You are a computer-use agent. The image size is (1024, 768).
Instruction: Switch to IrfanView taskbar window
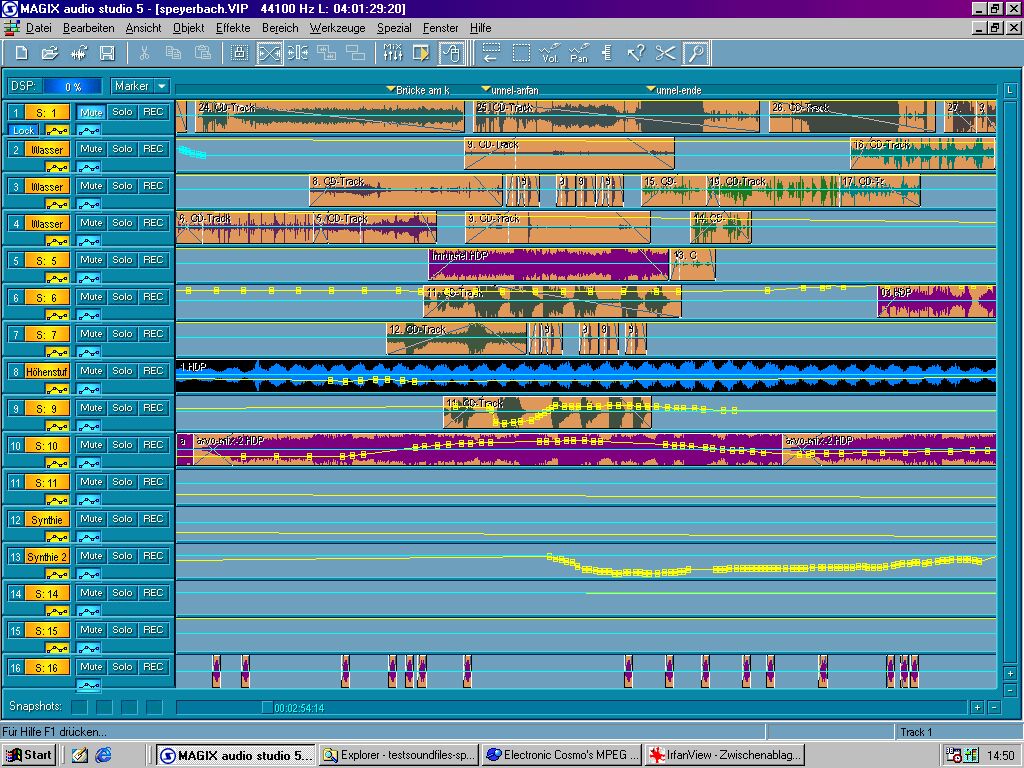coord(724,755)
